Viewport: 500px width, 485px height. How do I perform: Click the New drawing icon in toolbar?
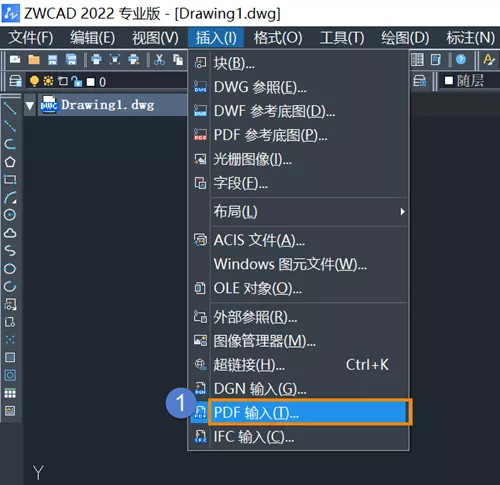pyautogui.click(x=15, y=60)
